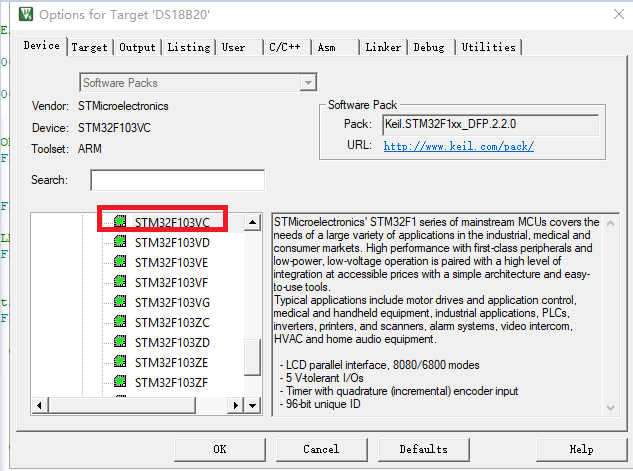This screenshot has width=633, height=471.
Task: Click the STM32F103VF chip icon
Action: (120, 282)
